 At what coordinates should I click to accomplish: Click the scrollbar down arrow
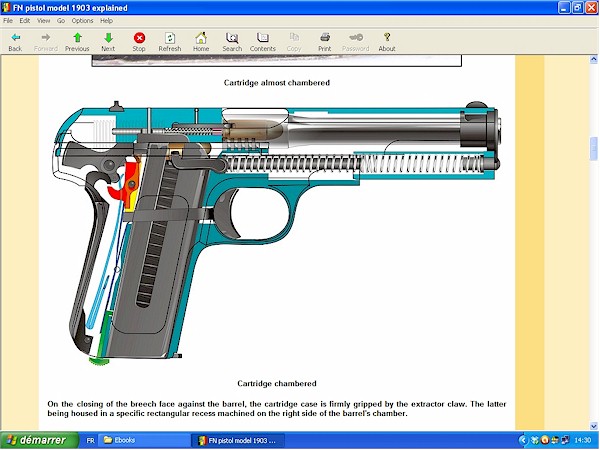[x=594, y=426]
